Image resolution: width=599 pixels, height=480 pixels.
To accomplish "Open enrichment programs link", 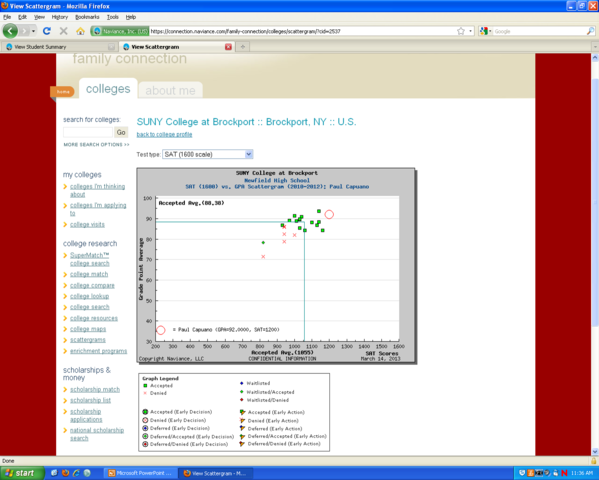I will 98,351.
